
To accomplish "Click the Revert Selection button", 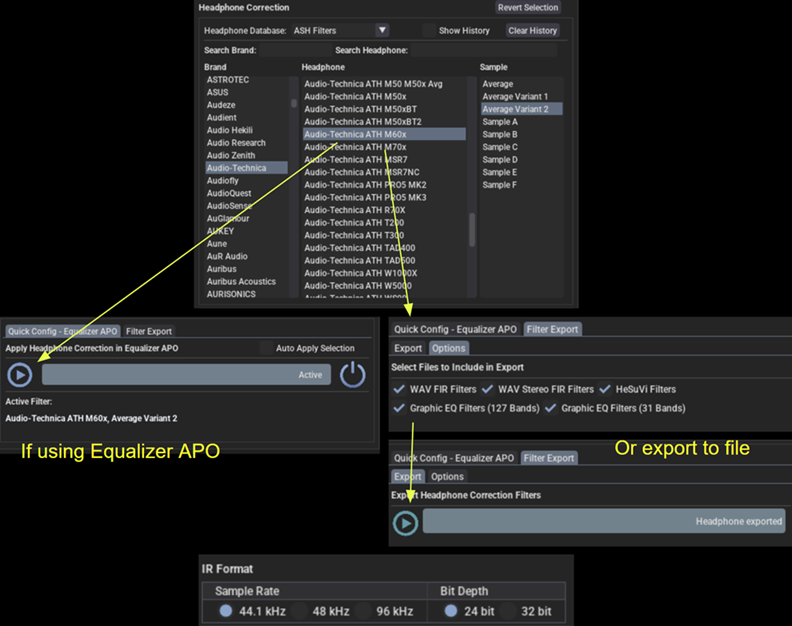I will [x=529, y=7].
